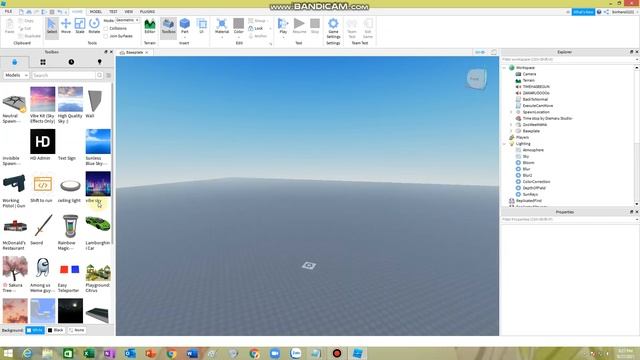The image size is (640, 360).
Task: Open Toolbox Marketplace tab
Action: (x=15, y=62)
